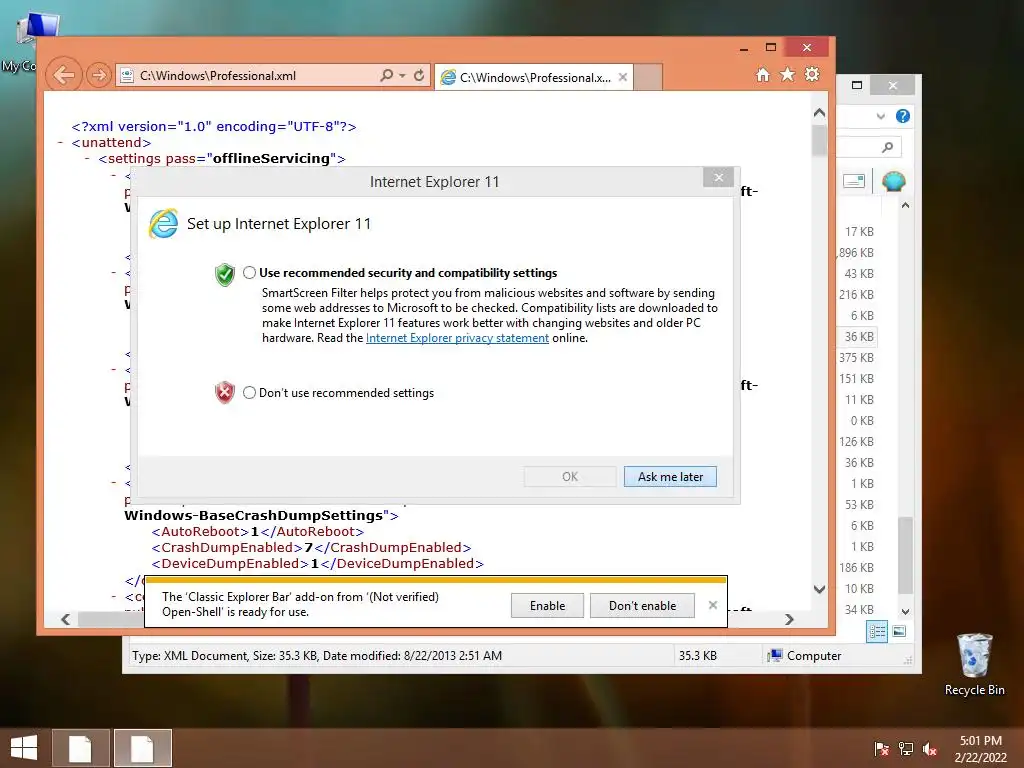Viewport: 1024px width, 768px height.
Task: Enable the Classic Explorer Bar add-on
Action: pos(547,606)
